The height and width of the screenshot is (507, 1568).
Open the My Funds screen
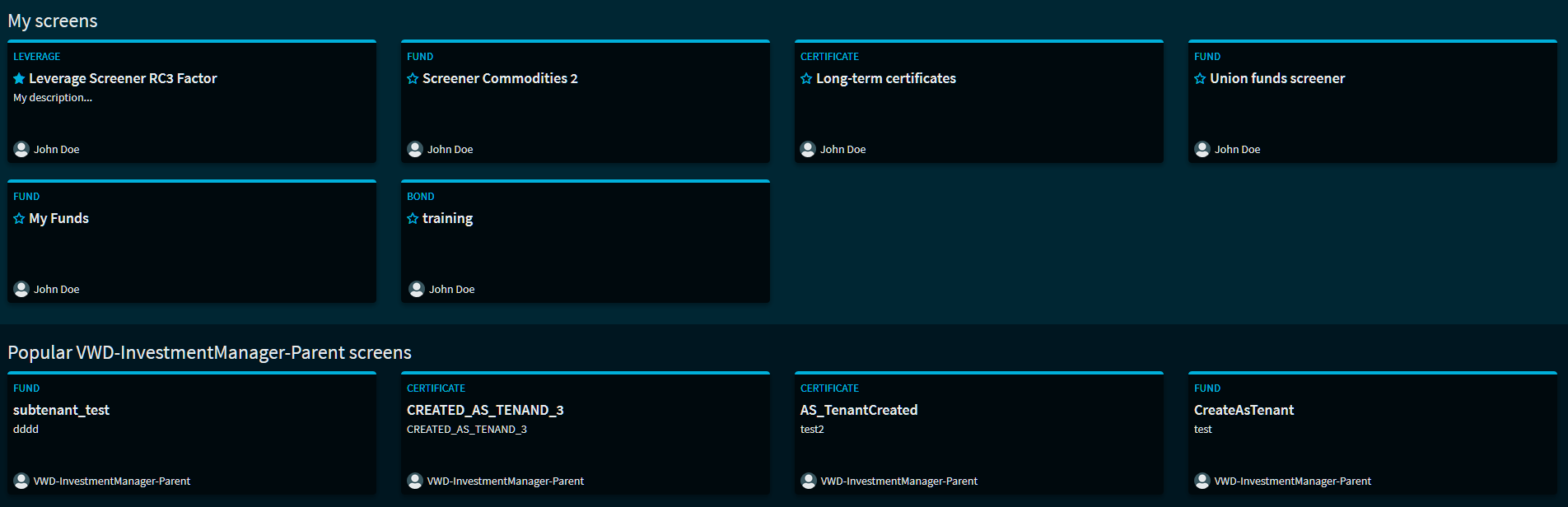58,219
